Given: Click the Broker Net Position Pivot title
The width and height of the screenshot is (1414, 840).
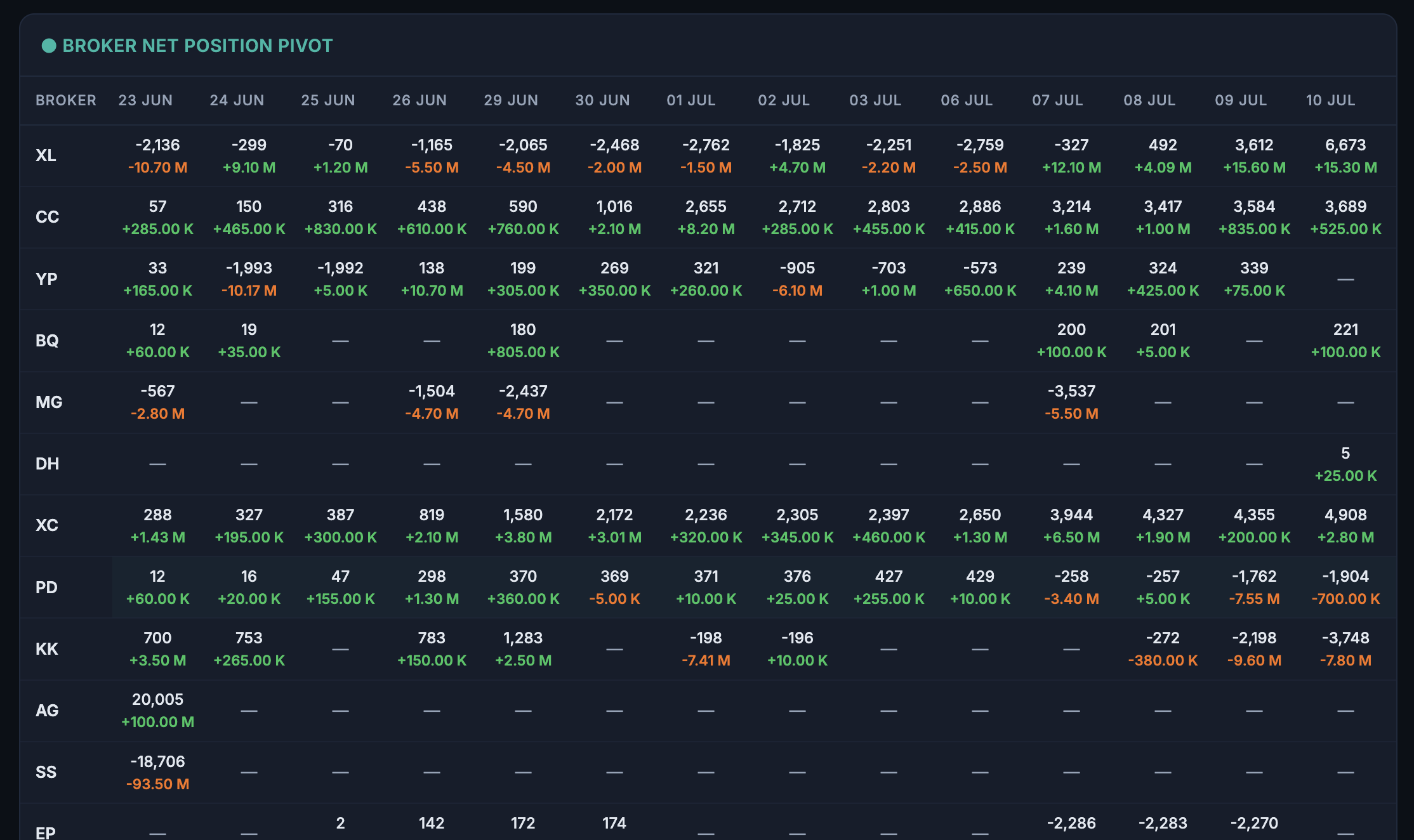Looking at the screenshot, I should point(197,46).
